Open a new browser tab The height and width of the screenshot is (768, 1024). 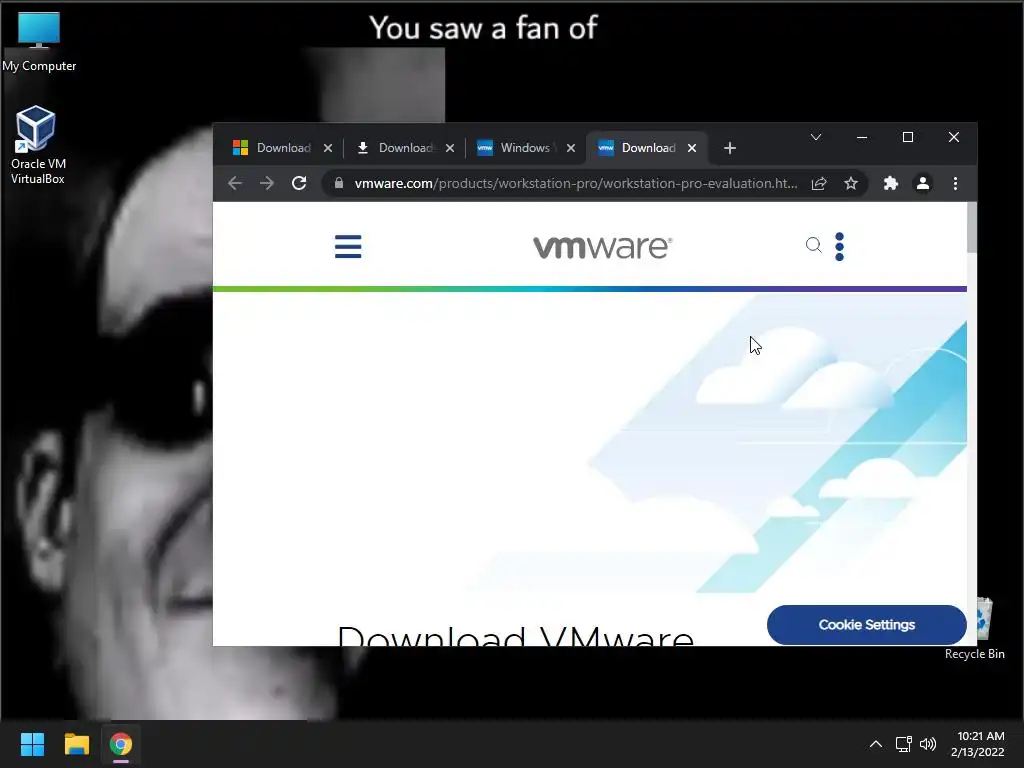tap(730, 148)
